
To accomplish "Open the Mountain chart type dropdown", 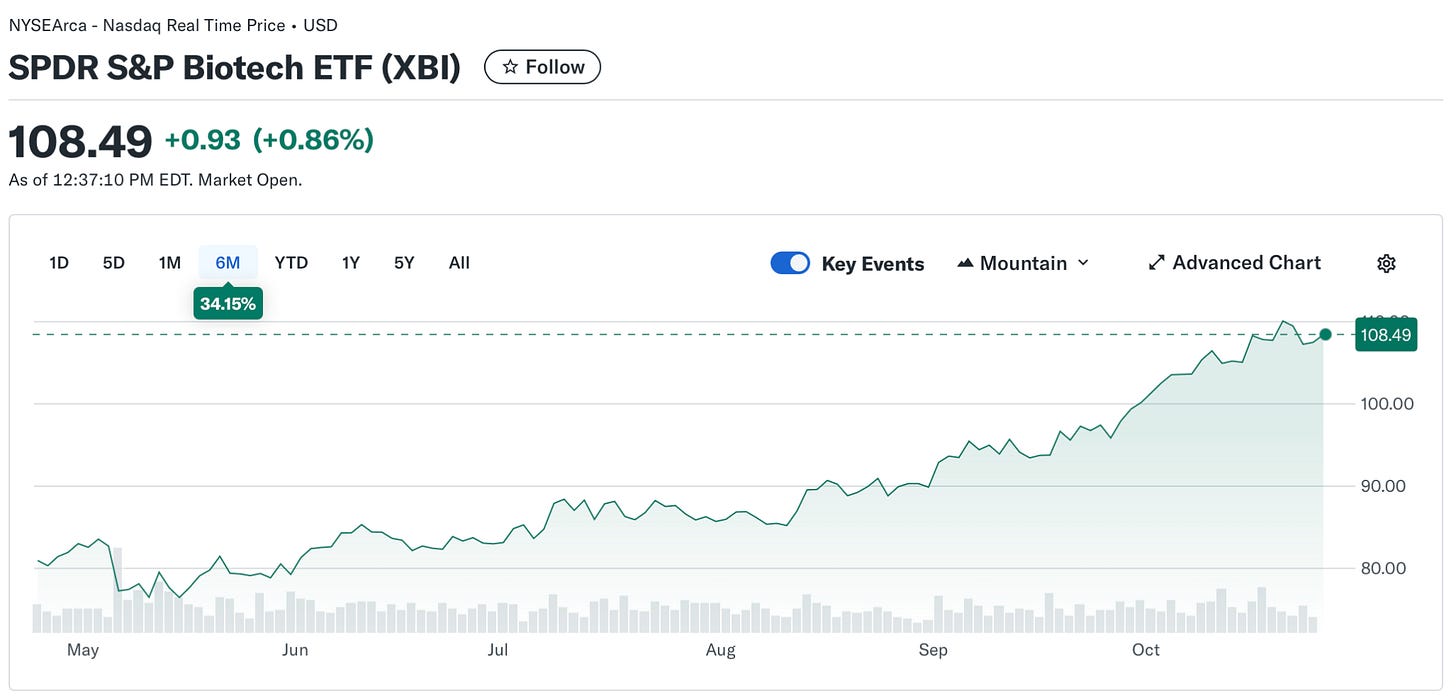I will coord(1022,263).
